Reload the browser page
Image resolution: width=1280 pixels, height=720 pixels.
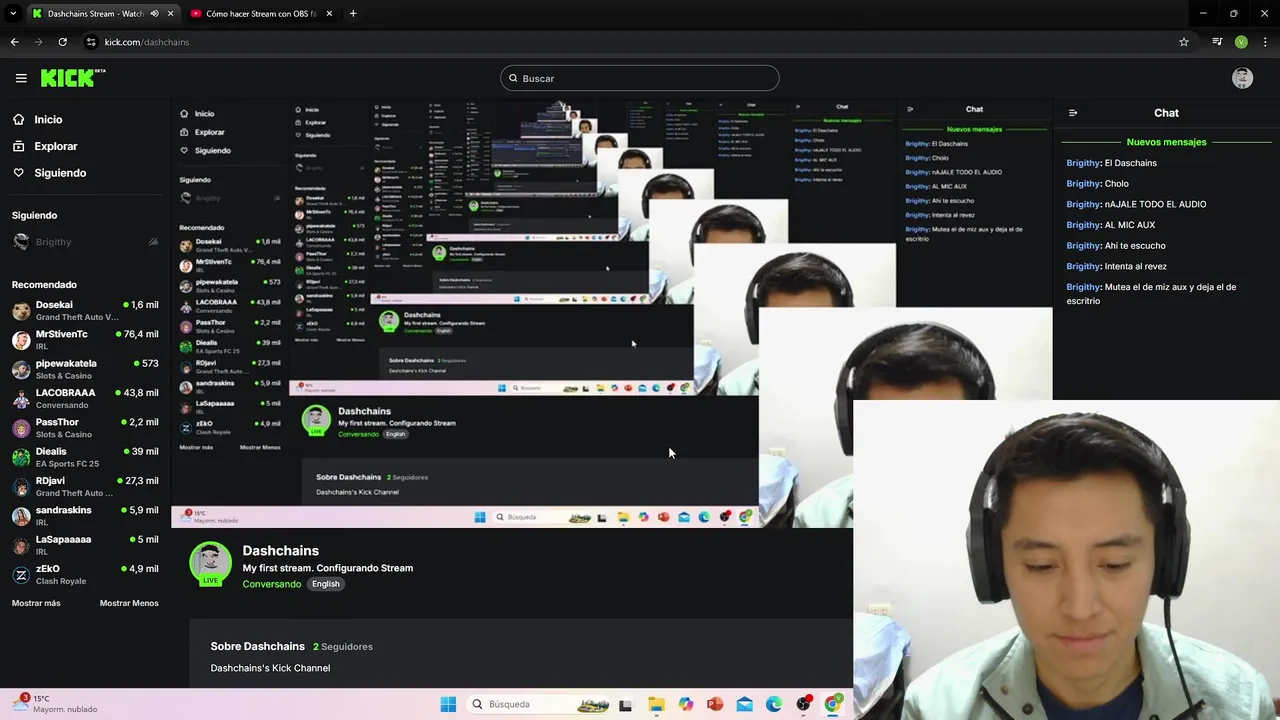pos(62,42)
